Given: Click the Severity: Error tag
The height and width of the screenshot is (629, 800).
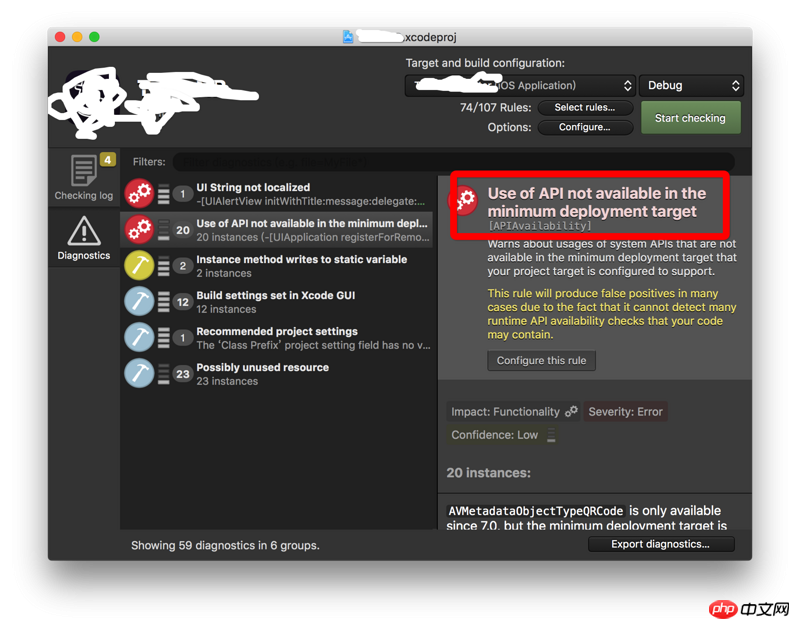Looking at the screenshot, I should 626,412.
